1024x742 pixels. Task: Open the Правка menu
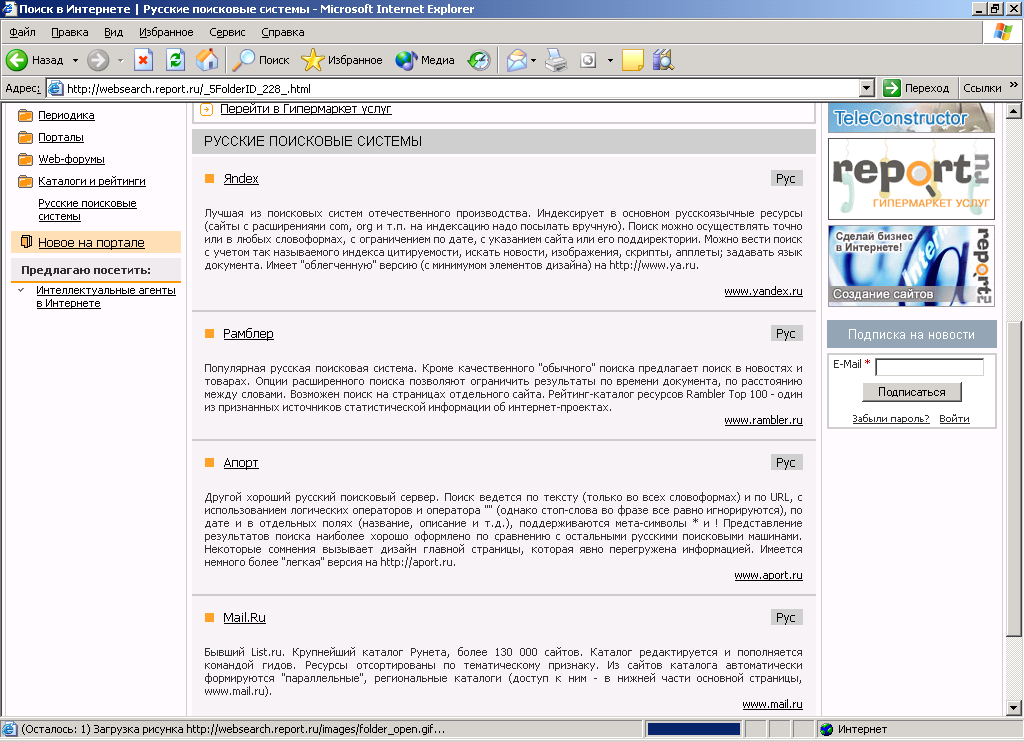tap(69, 32)
